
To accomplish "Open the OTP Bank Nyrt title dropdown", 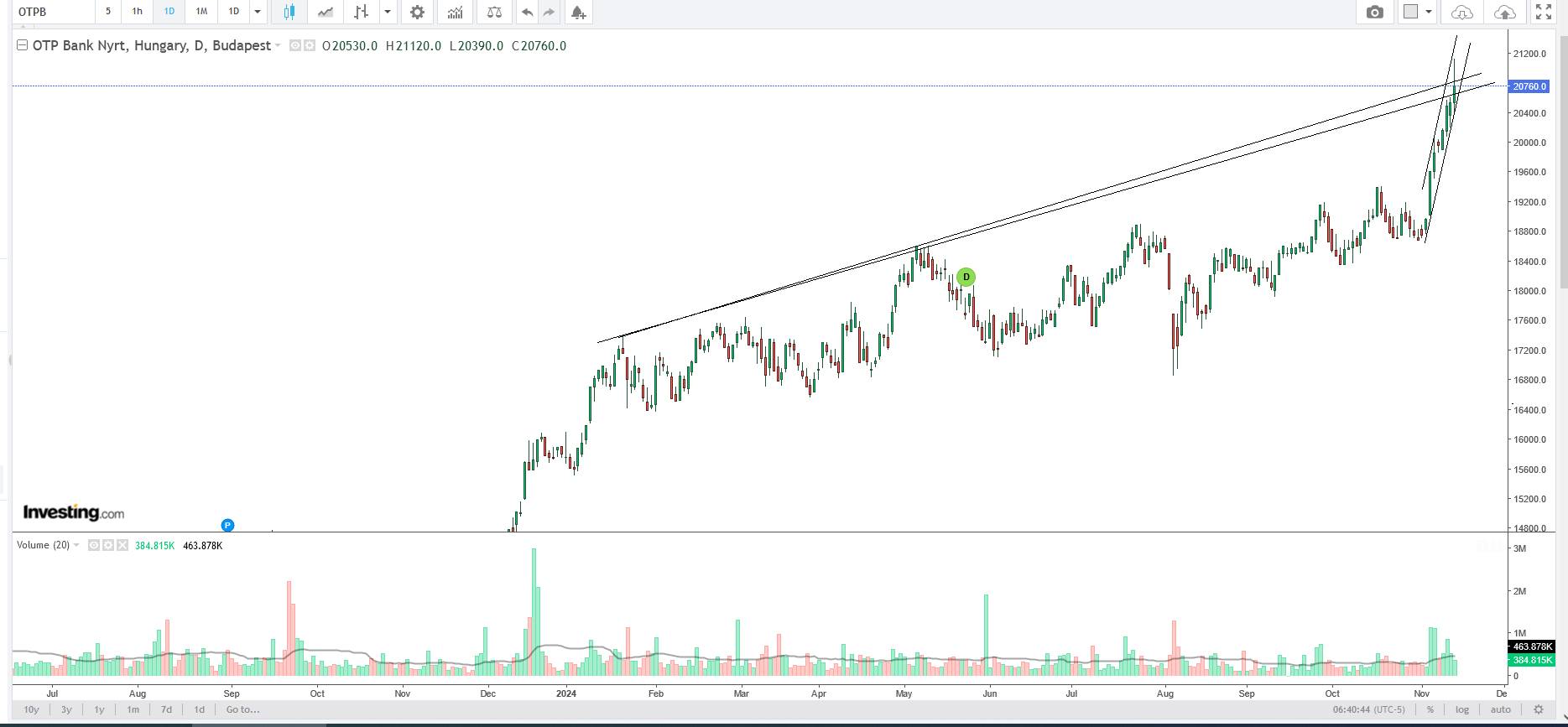I will [278, 46].
